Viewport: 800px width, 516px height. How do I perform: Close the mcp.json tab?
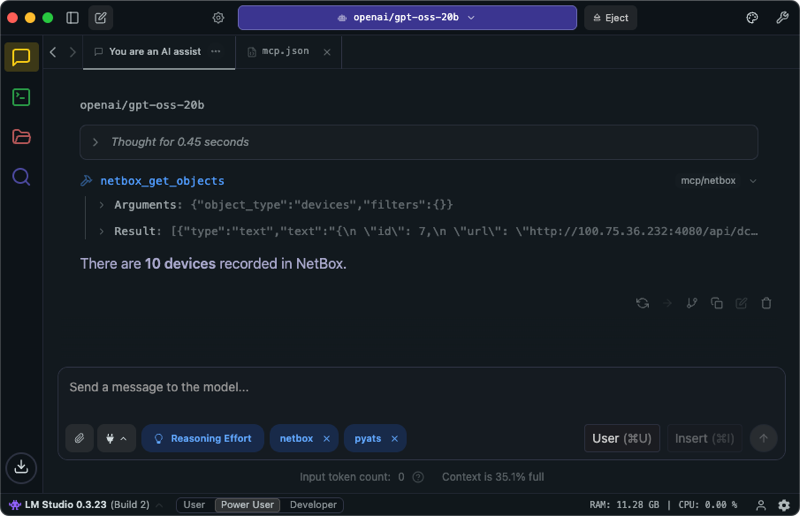click(327, 52)
